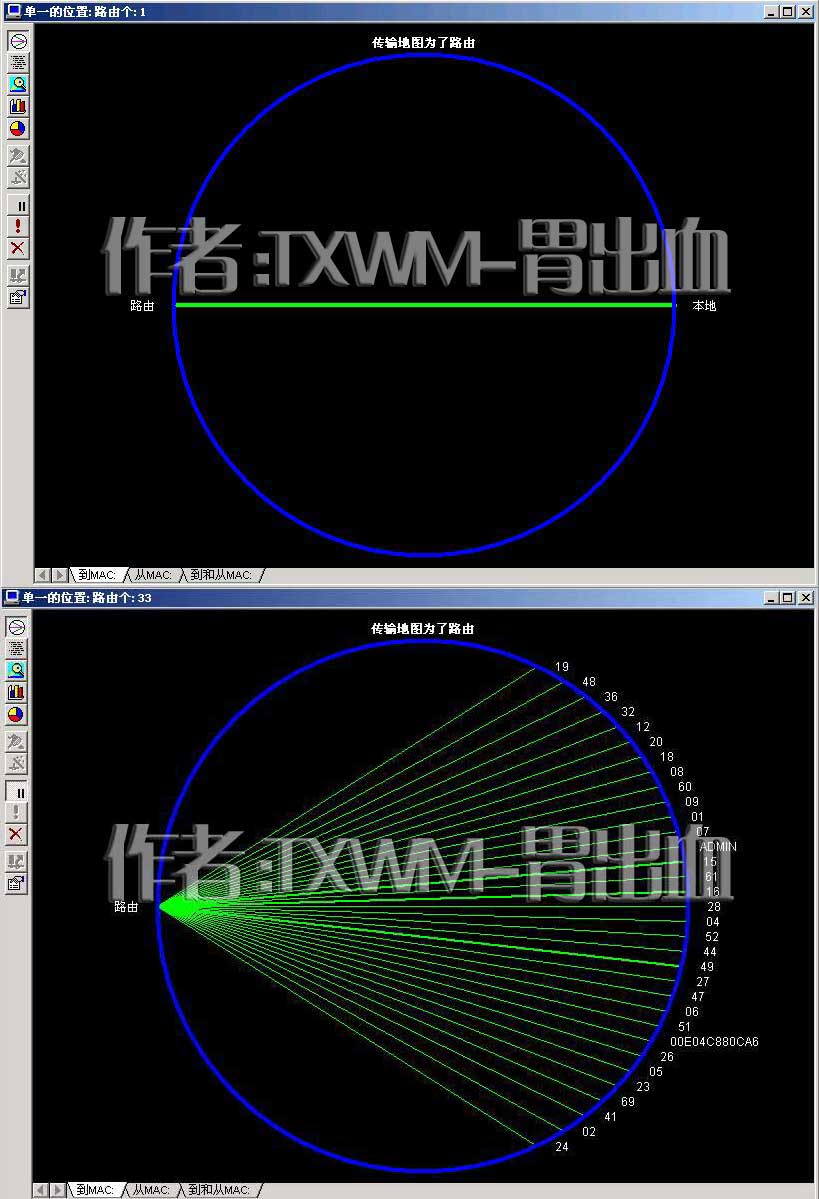The height and width of the screenshot is (1199, 819).
Task: Toggle the pause button in the 路由个: 33 window
Action: pos(17,792)
